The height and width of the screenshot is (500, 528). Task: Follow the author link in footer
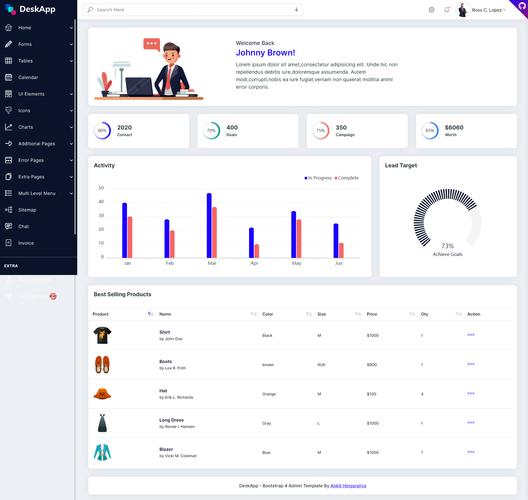click(348, 486)
